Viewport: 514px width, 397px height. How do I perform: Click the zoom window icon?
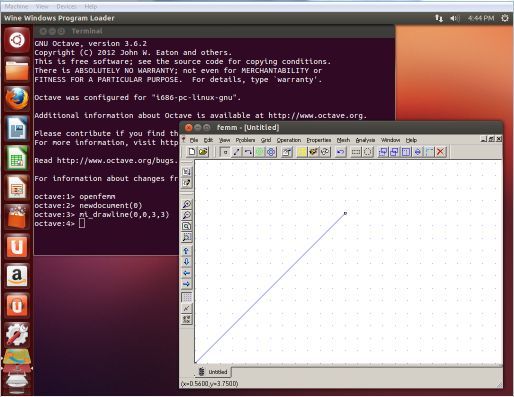tap(187, 237)
